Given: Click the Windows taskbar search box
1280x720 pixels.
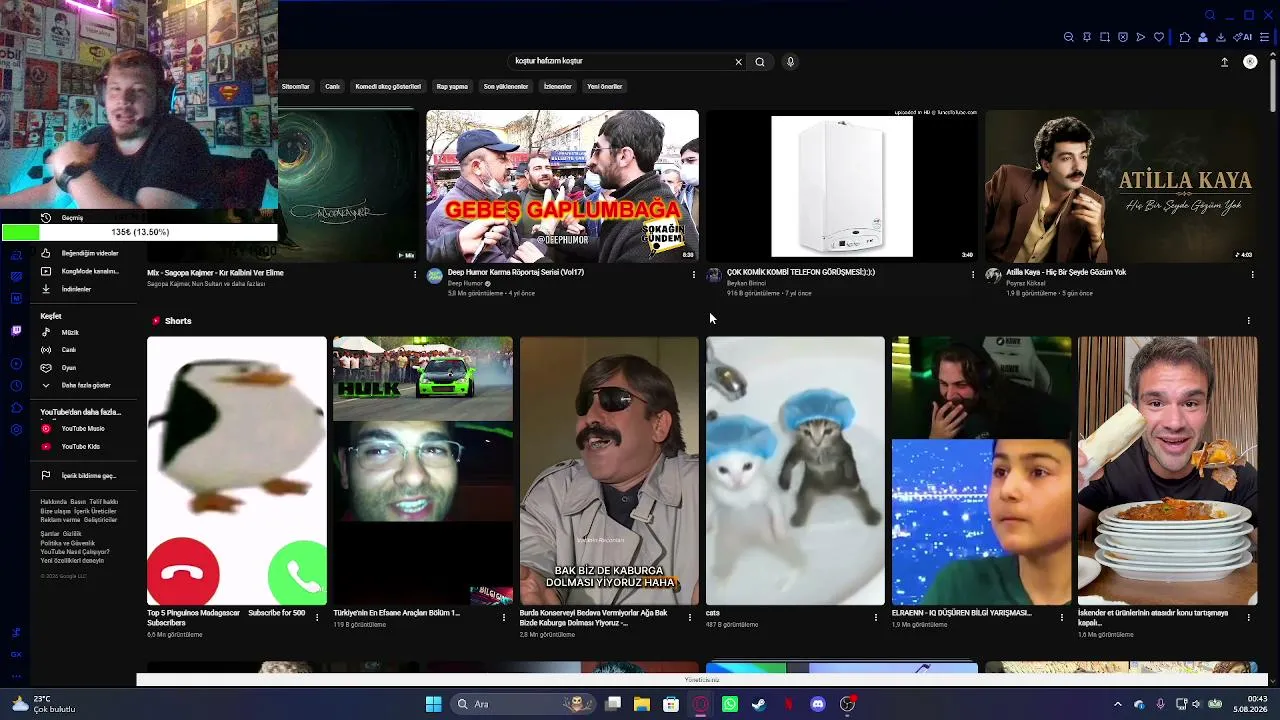Looking at the screenshot, I should [523, 704].
